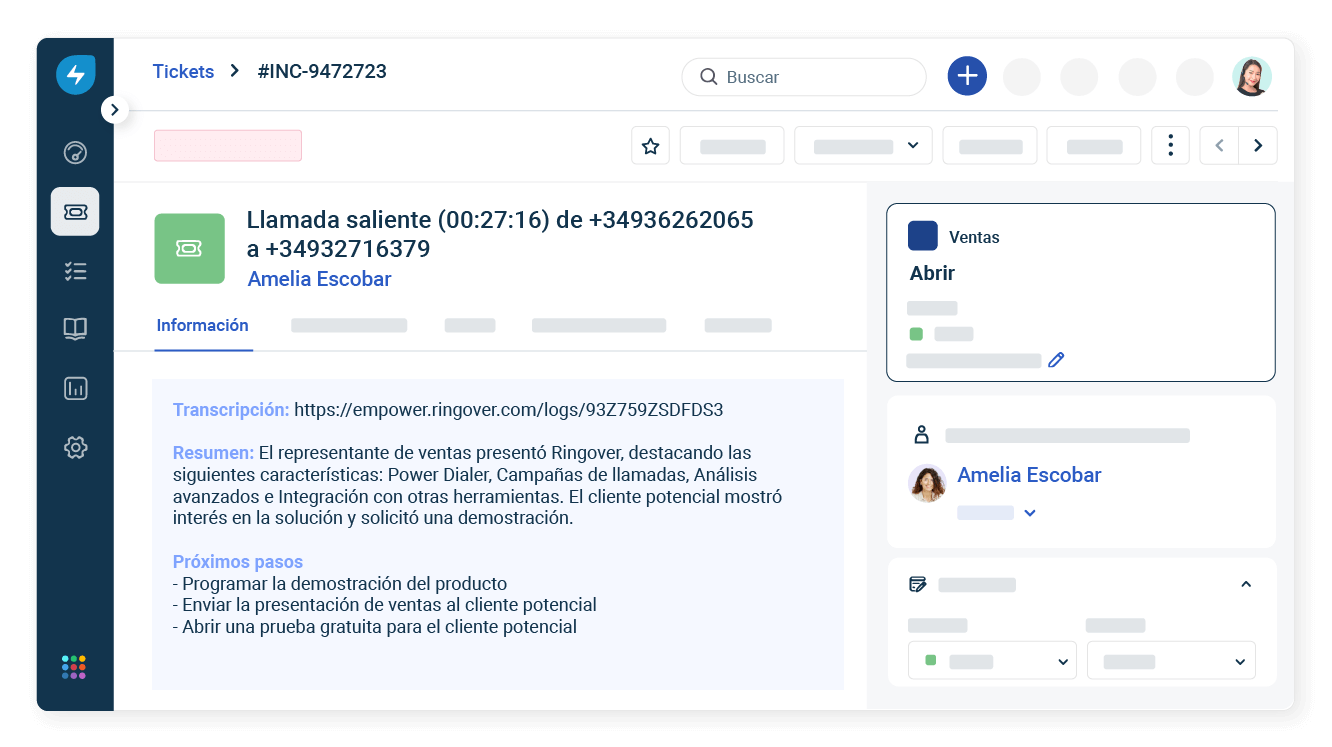This screenshot has width=1332, height=747.
Task: Open the apps grid icon at sidebar bottom
Action: [x=75, y=667]
